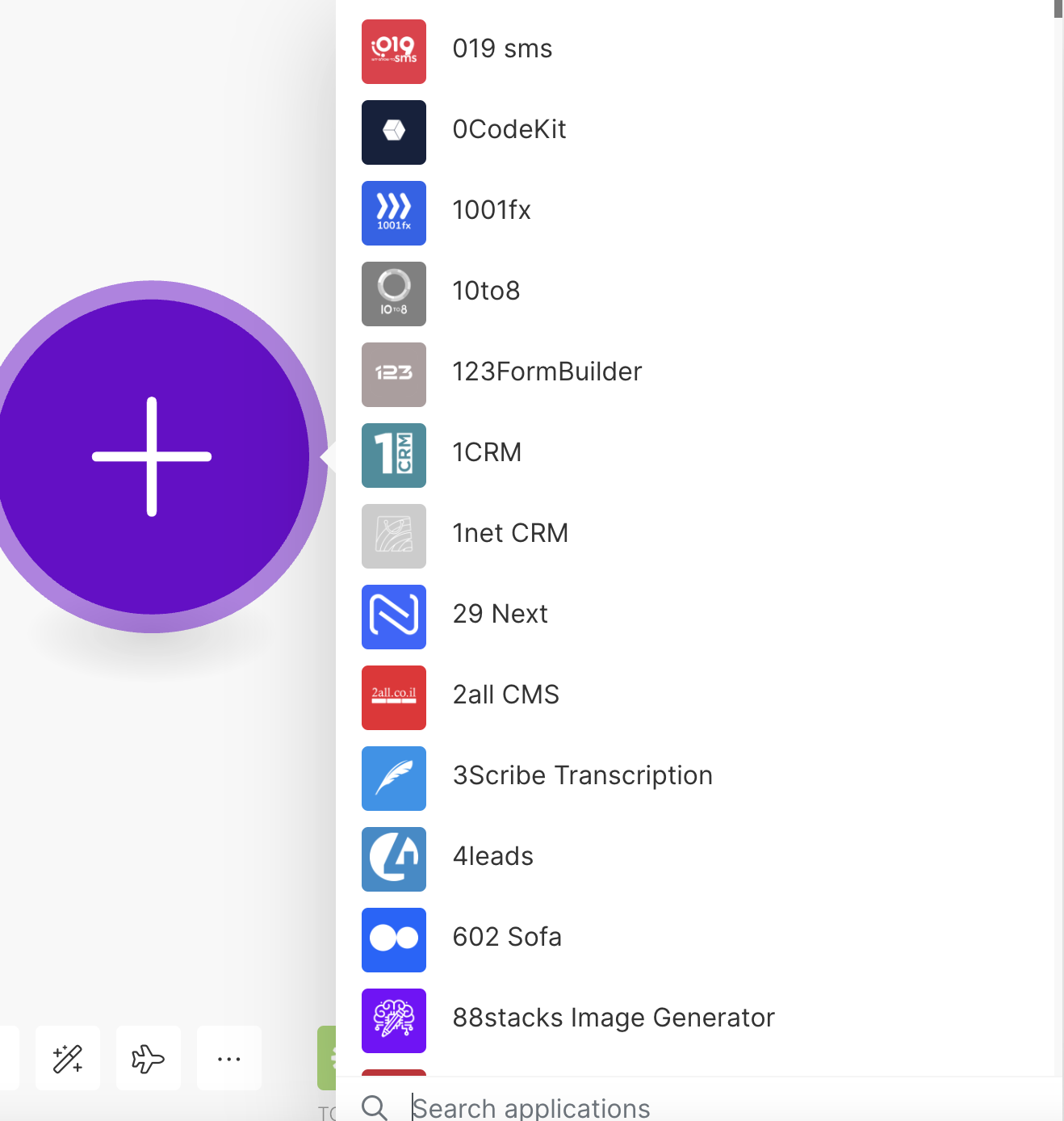The height and width of the screenshot is (1121, 1064).
Task: Click the big purple plus module
Action: (153, 456)
